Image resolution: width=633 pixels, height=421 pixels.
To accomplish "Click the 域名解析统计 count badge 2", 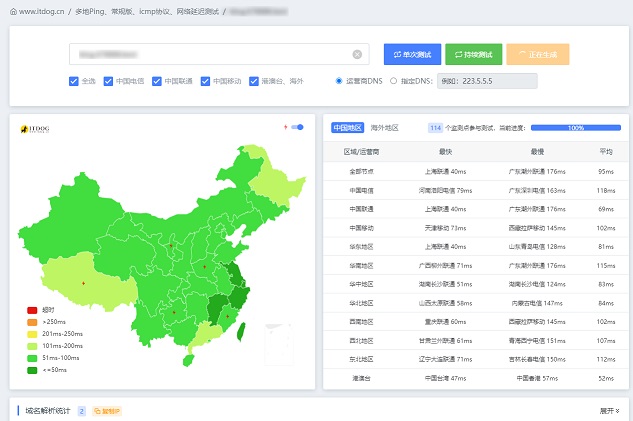I will (x=82, y=411).
